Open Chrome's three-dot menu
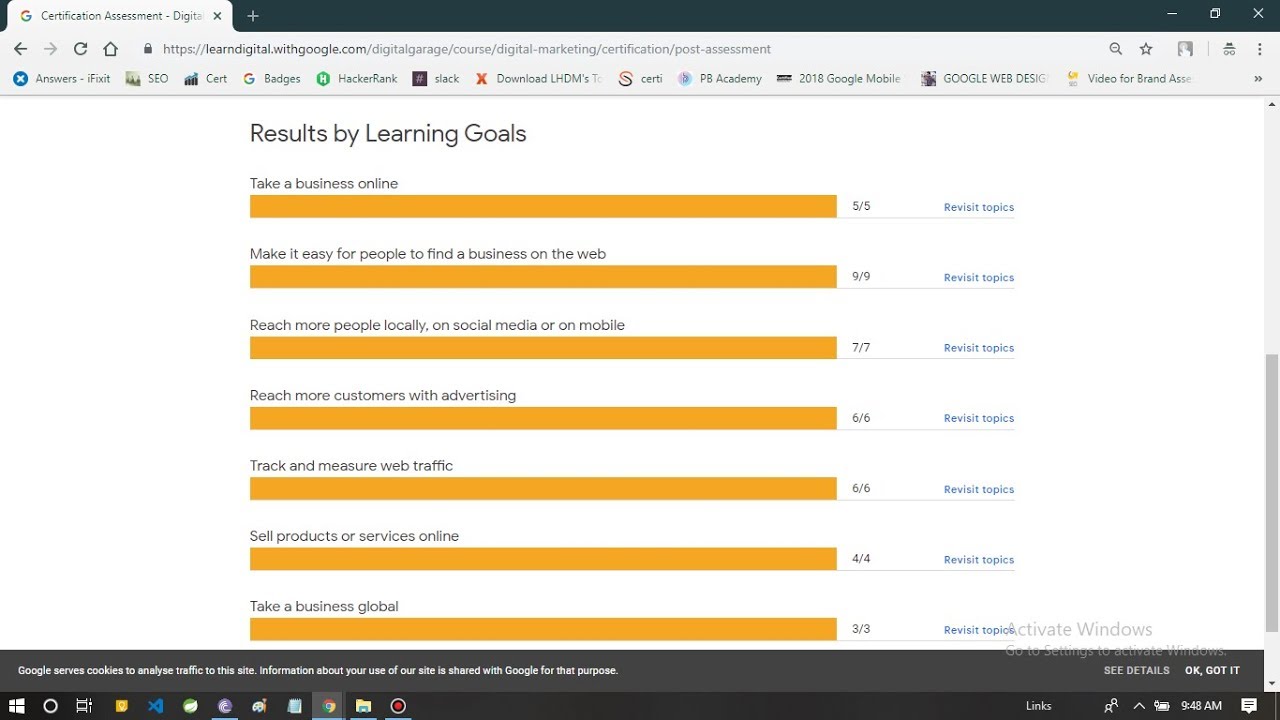1280x720 pixels. coord(1259,49)
